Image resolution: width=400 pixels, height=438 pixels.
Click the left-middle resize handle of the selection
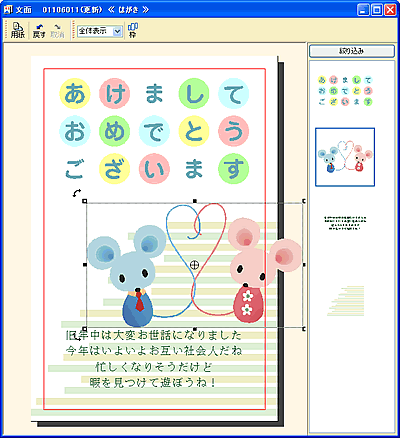pyautogui.click(x=84, y=265)
